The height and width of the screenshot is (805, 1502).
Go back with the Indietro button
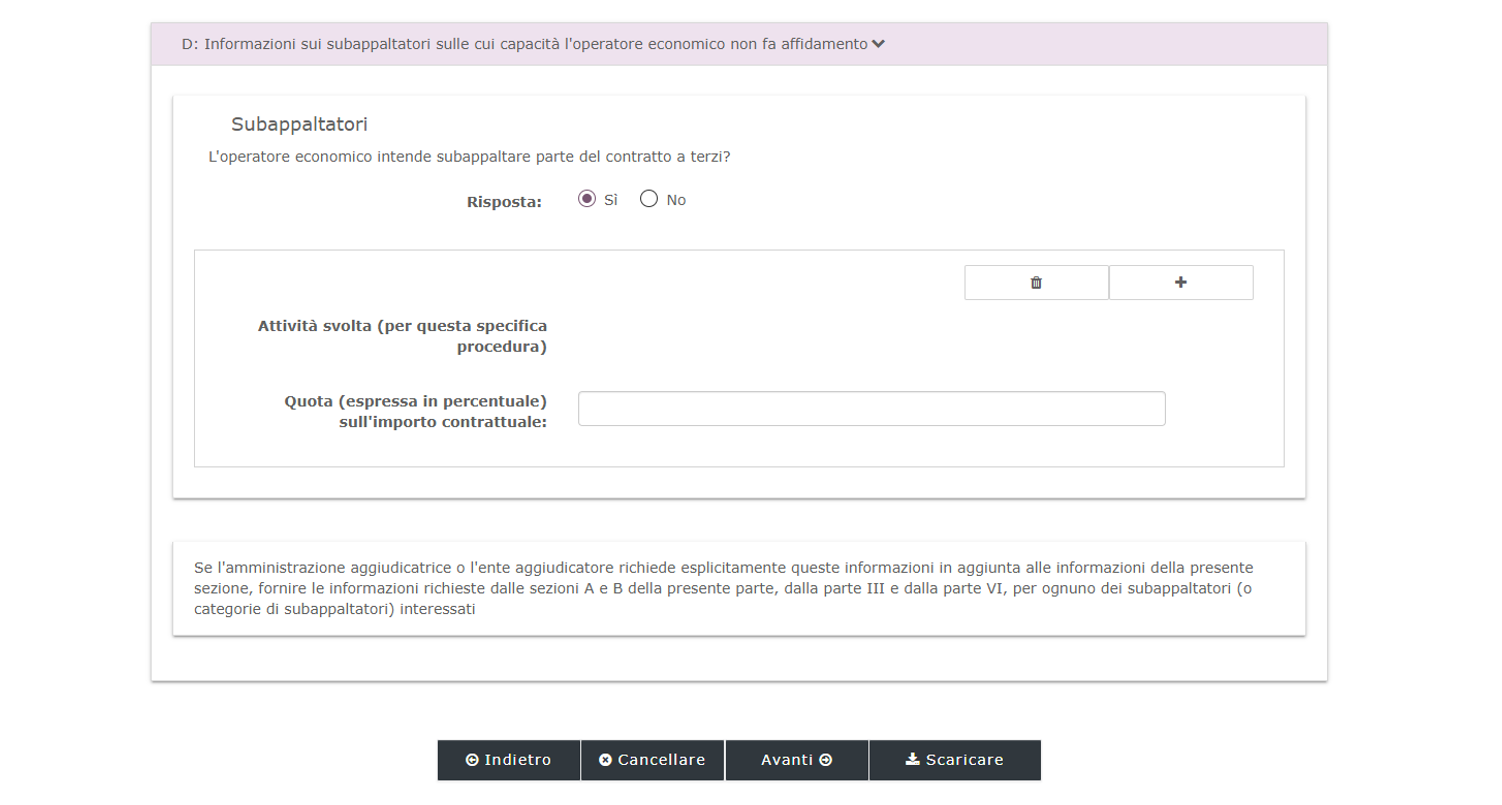(508, 760)
